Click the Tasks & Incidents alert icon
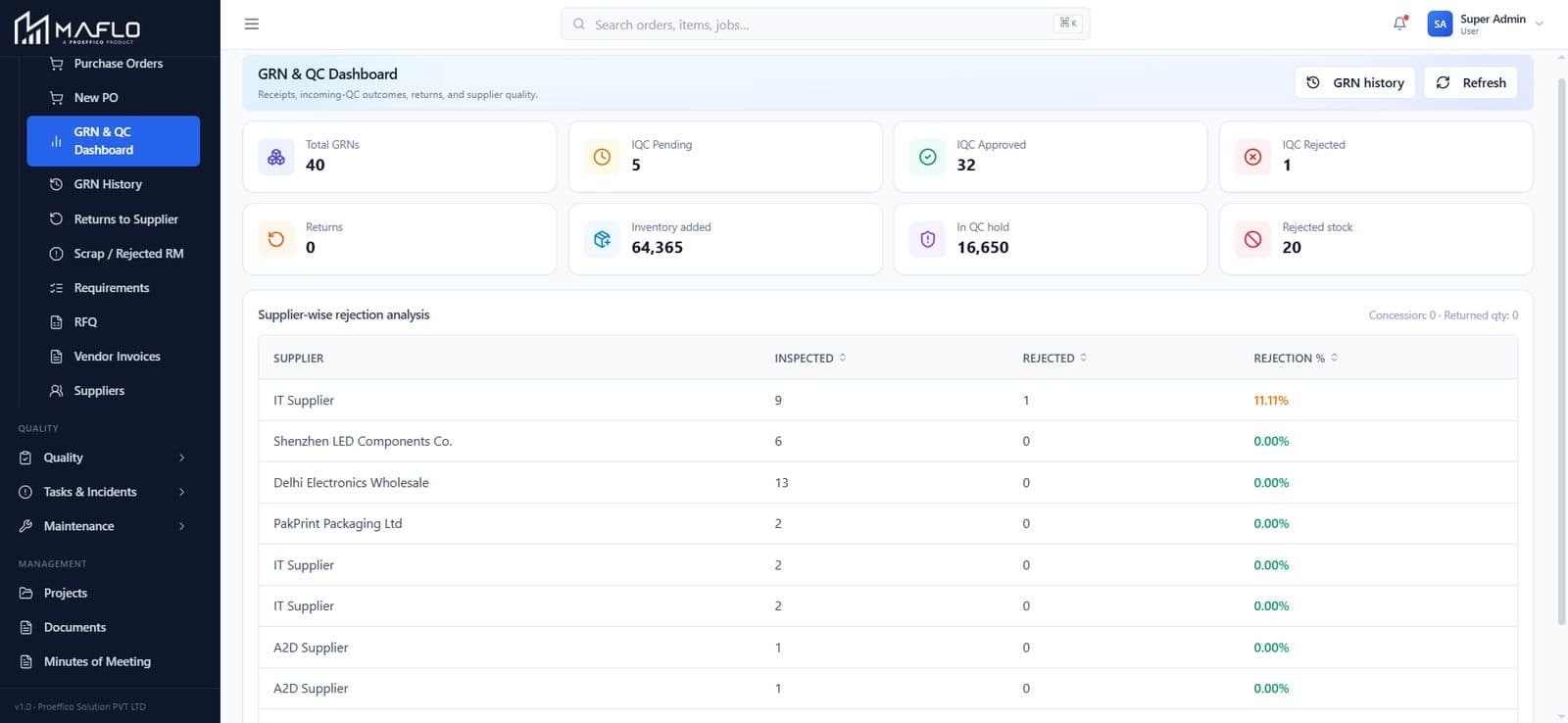Viewport: 1568px width, 723px height. [25, 492]
